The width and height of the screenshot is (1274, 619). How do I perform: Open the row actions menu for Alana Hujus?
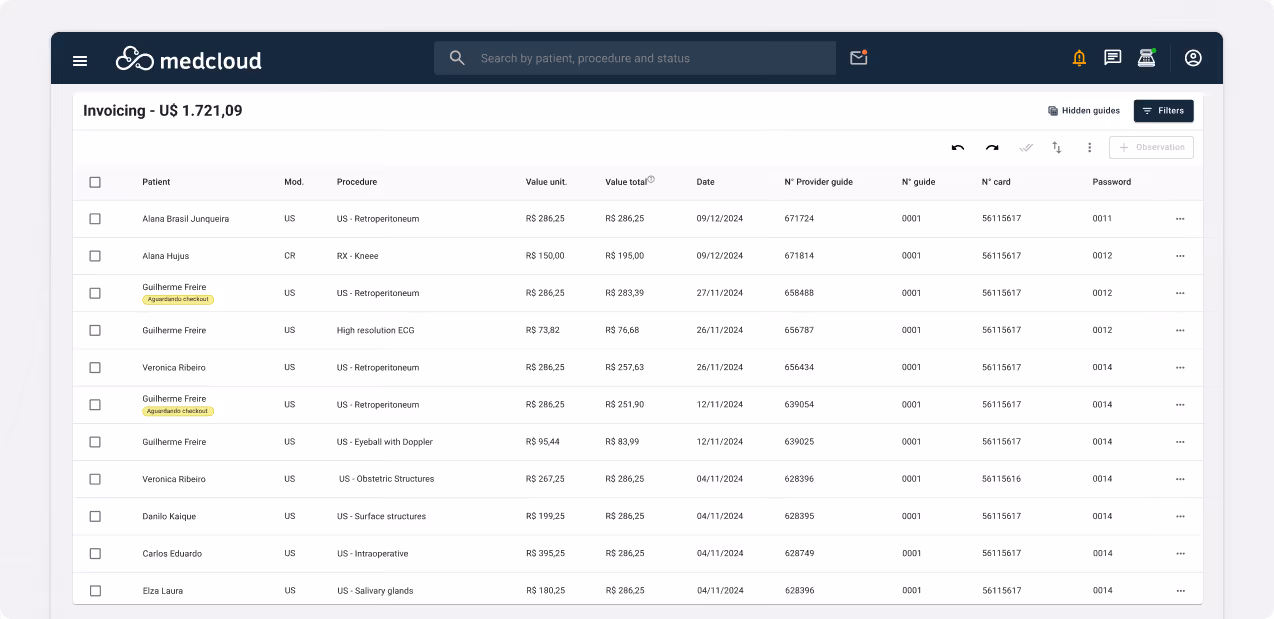1181,255
